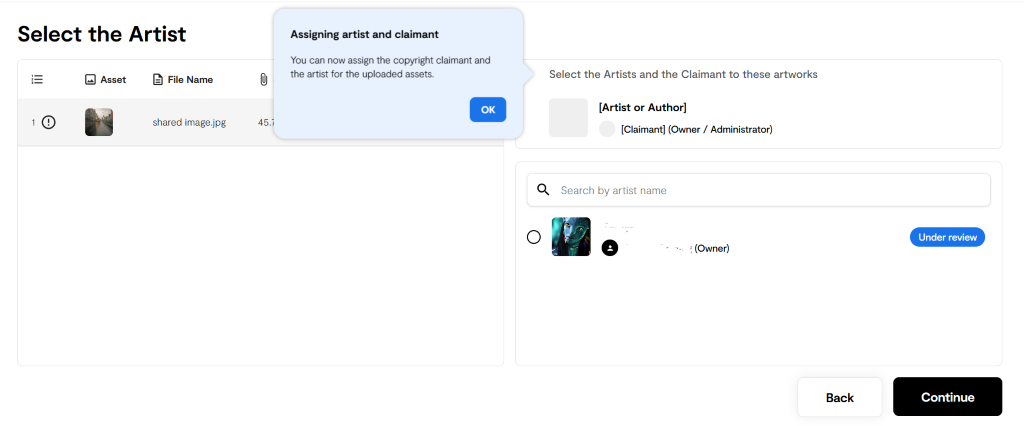
Task: Click the list icon in table header
Action: tap(37, 79)
